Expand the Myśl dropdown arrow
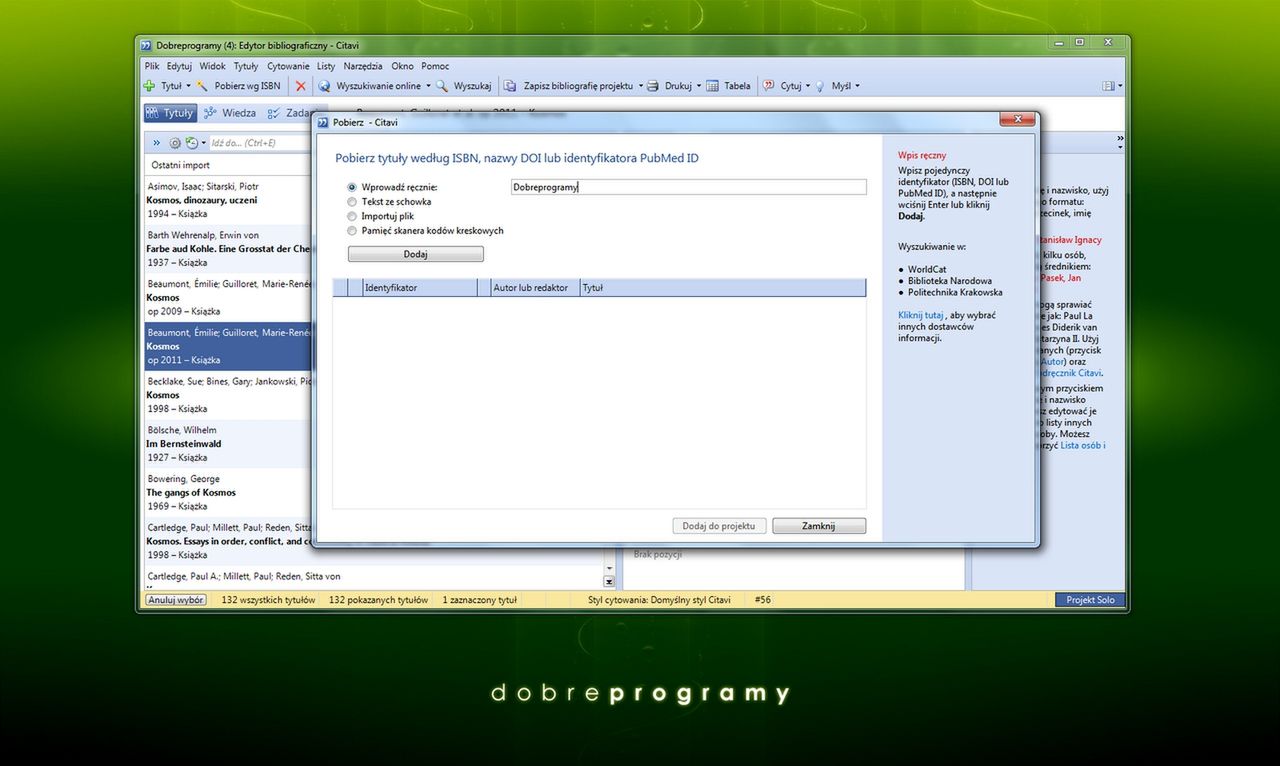 click(x=859, y=86)
